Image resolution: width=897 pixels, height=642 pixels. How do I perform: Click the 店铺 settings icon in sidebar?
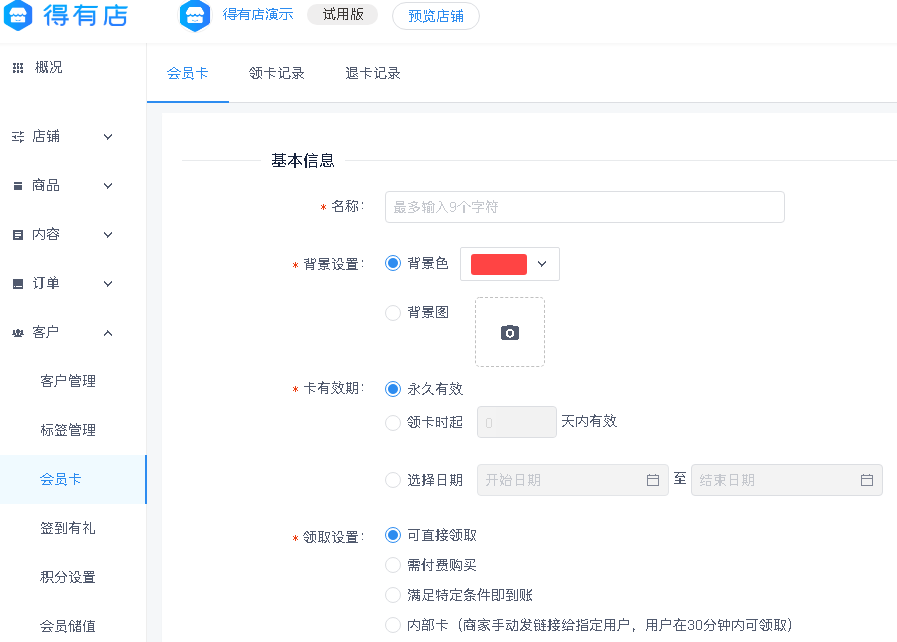[x=18, y=137]
